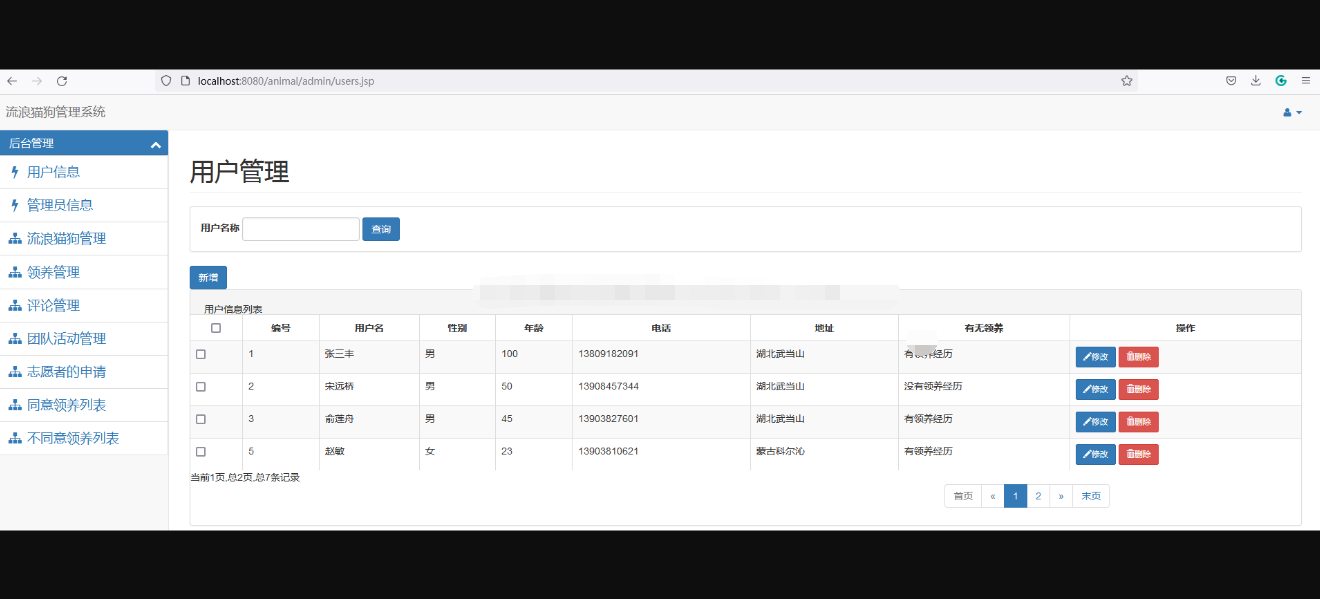Bookmark this page with star icon
Viewport: 1320px width, 599px height.
[1126, 81]
